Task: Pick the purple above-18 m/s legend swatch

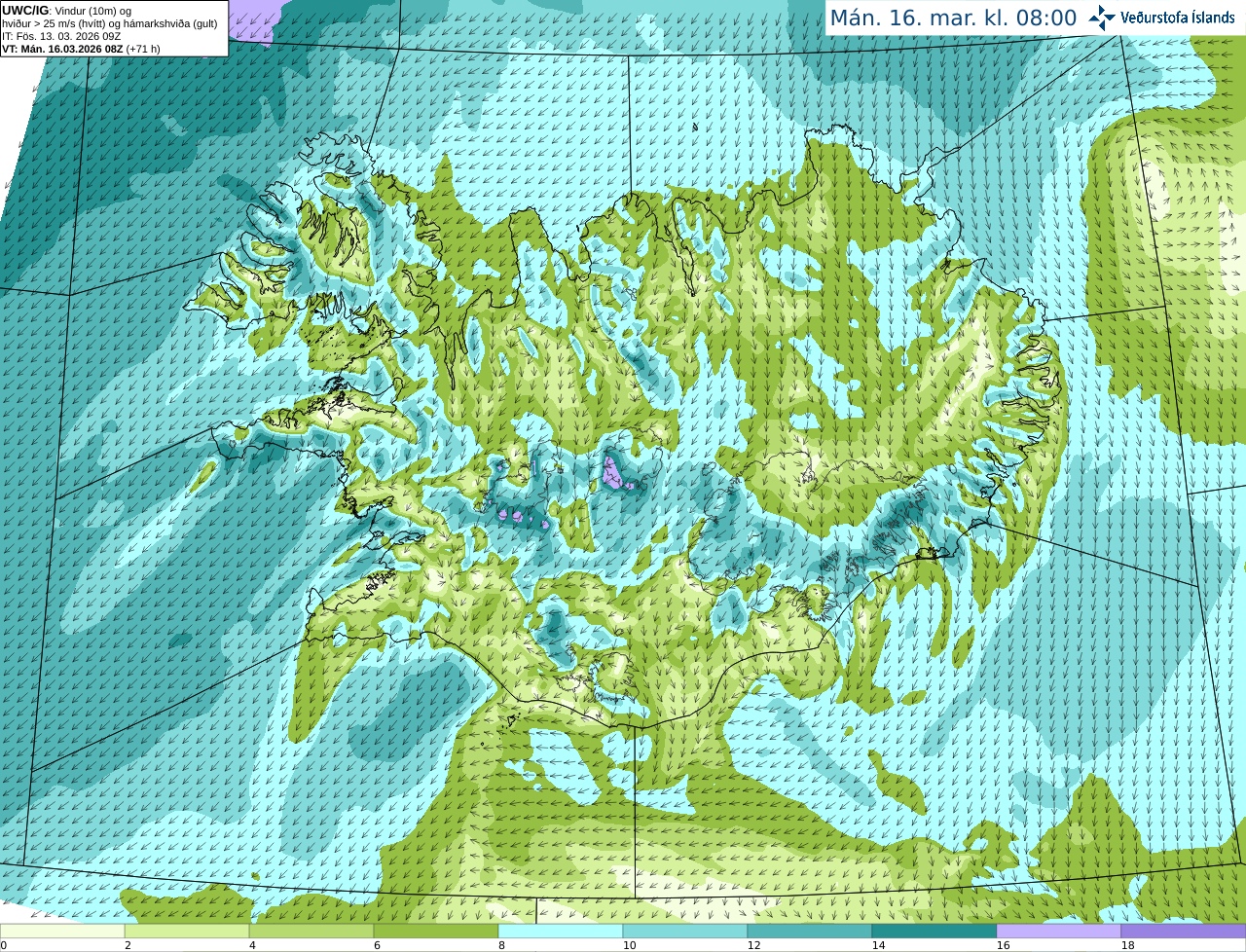Action: click(1184, 932)
